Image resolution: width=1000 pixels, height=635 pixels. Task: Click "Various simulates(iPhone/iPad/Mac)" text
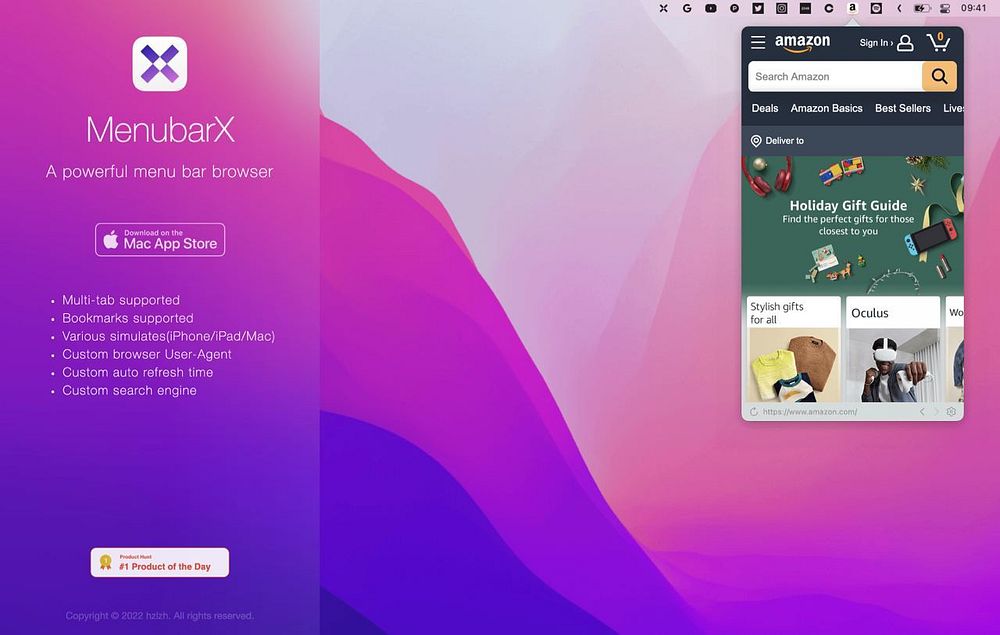pos(168,337)
